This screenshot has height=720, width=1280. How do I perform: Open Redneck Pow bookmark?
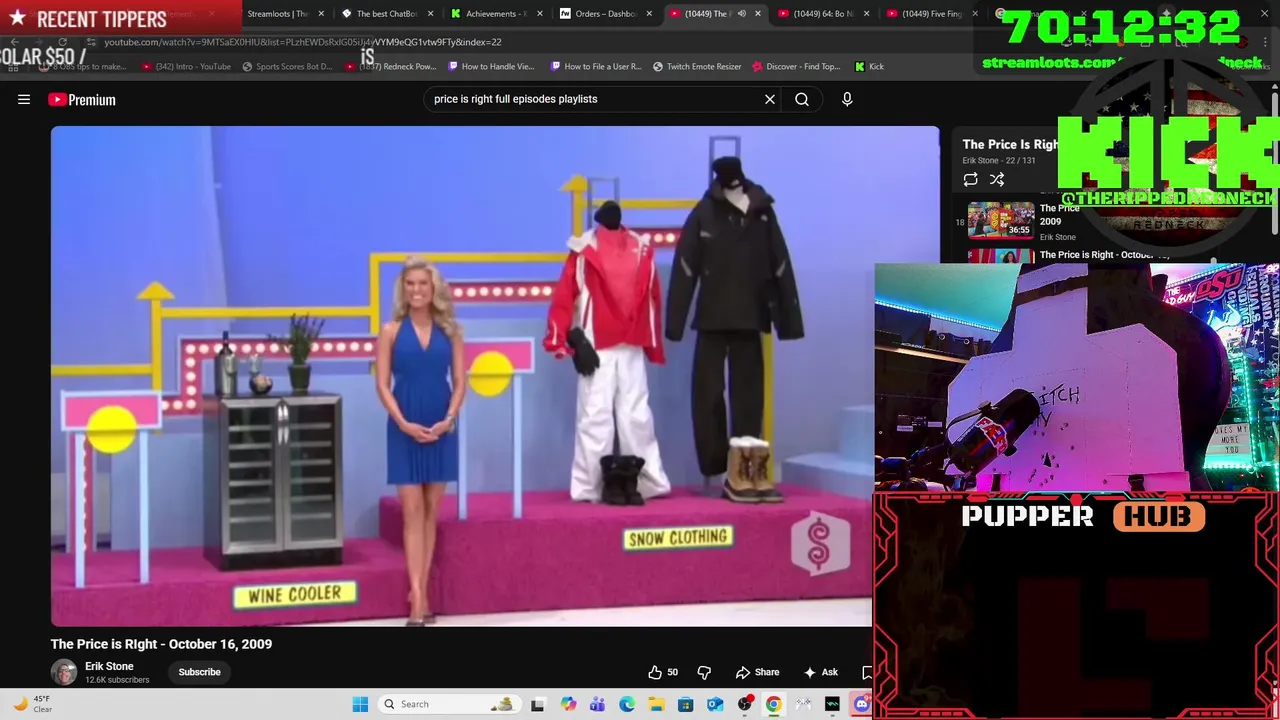[391, 66]
